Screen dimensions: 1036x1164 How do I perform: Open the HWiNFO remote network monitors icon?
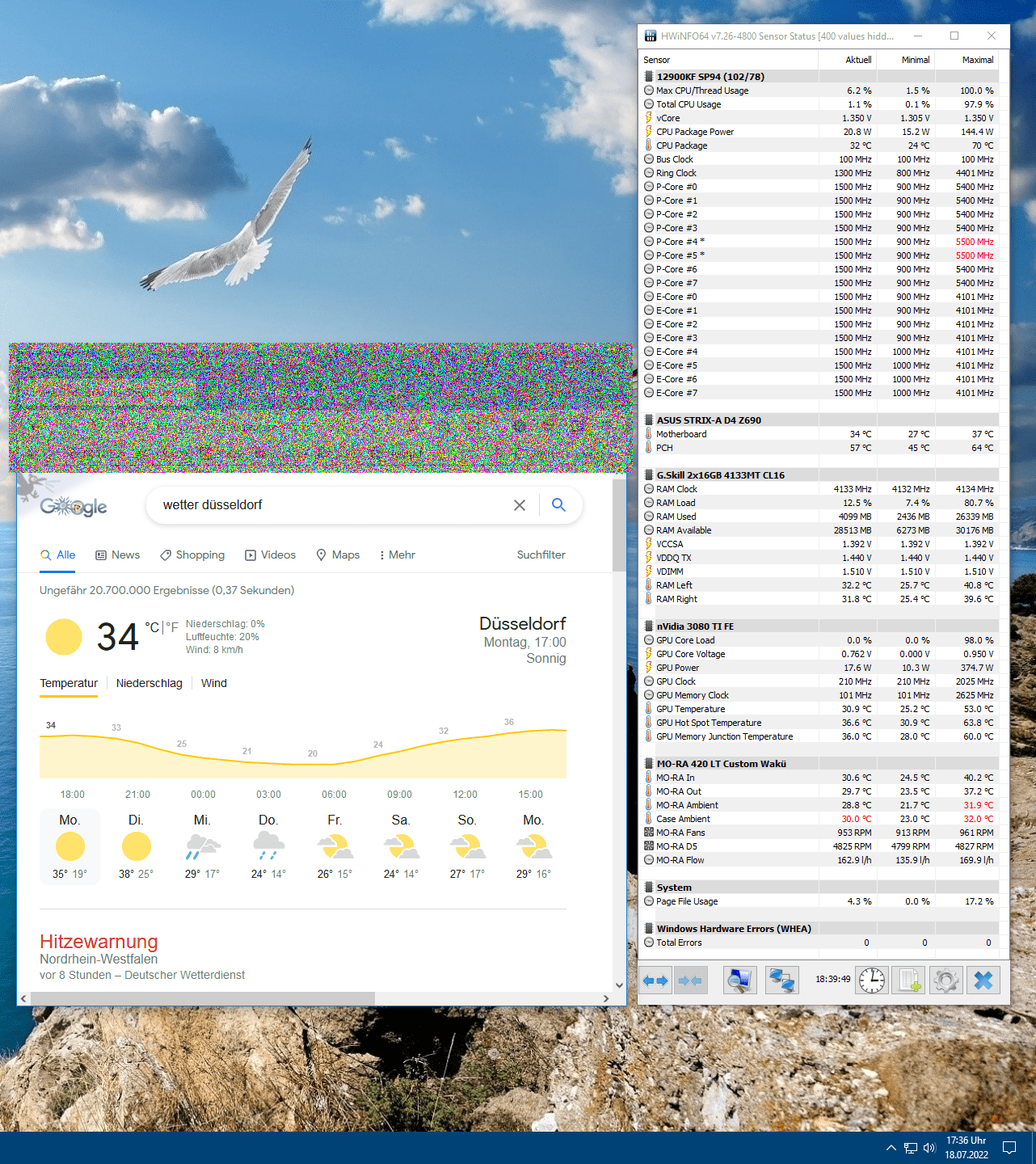pyautogui.click(x=782, y=981)
